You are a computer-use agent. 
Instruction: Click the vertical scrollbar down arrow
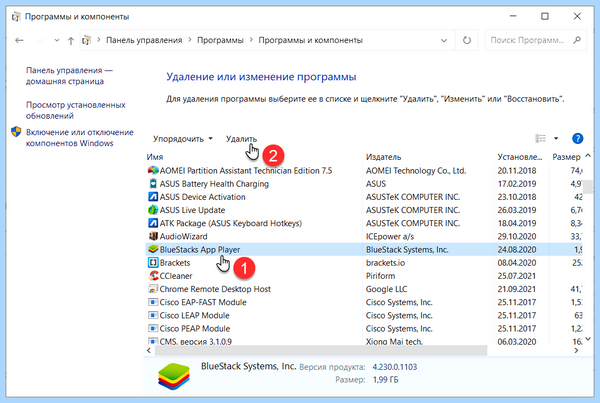(588, 339)
